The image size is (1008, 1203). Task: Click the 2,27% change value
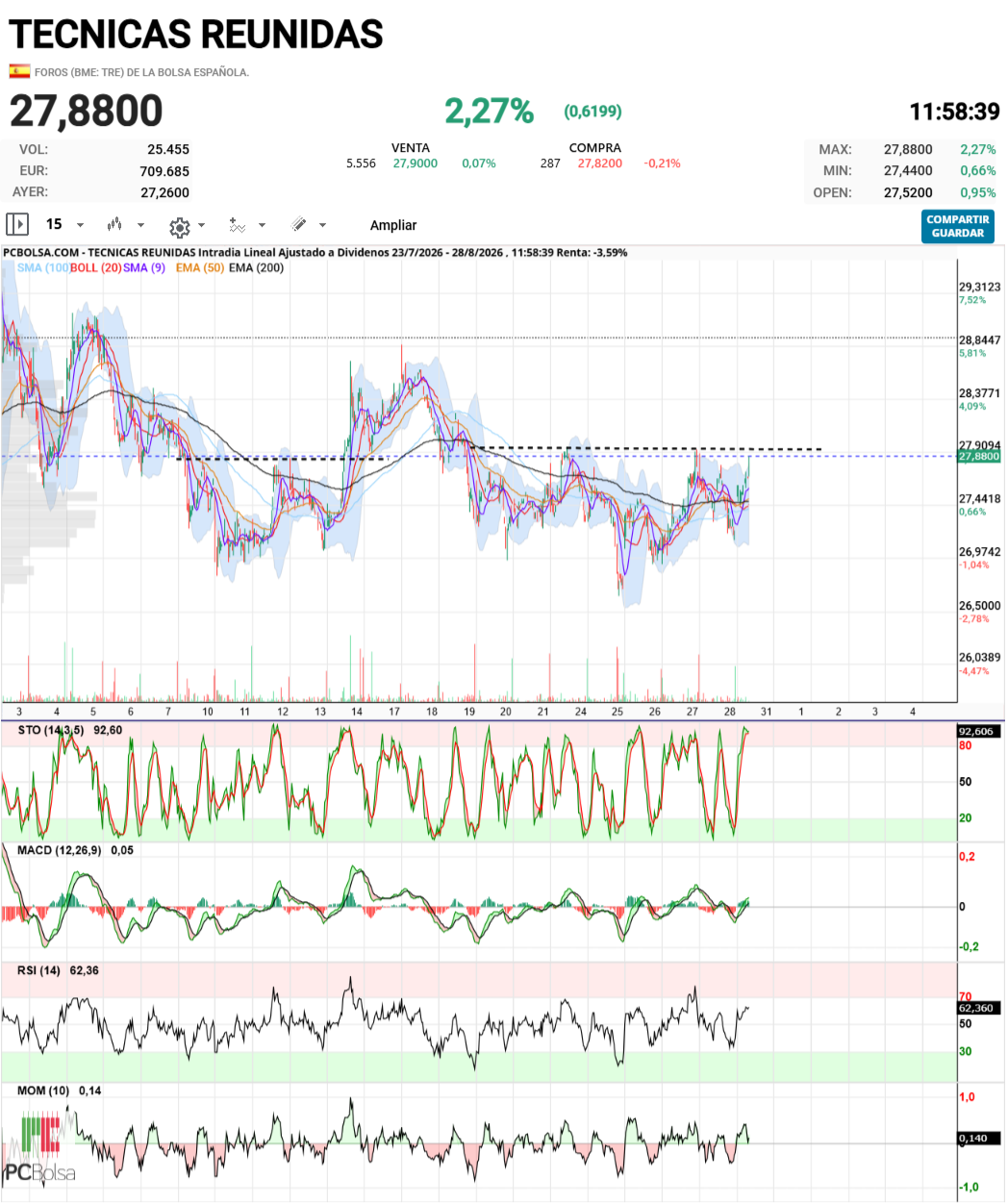489,111
